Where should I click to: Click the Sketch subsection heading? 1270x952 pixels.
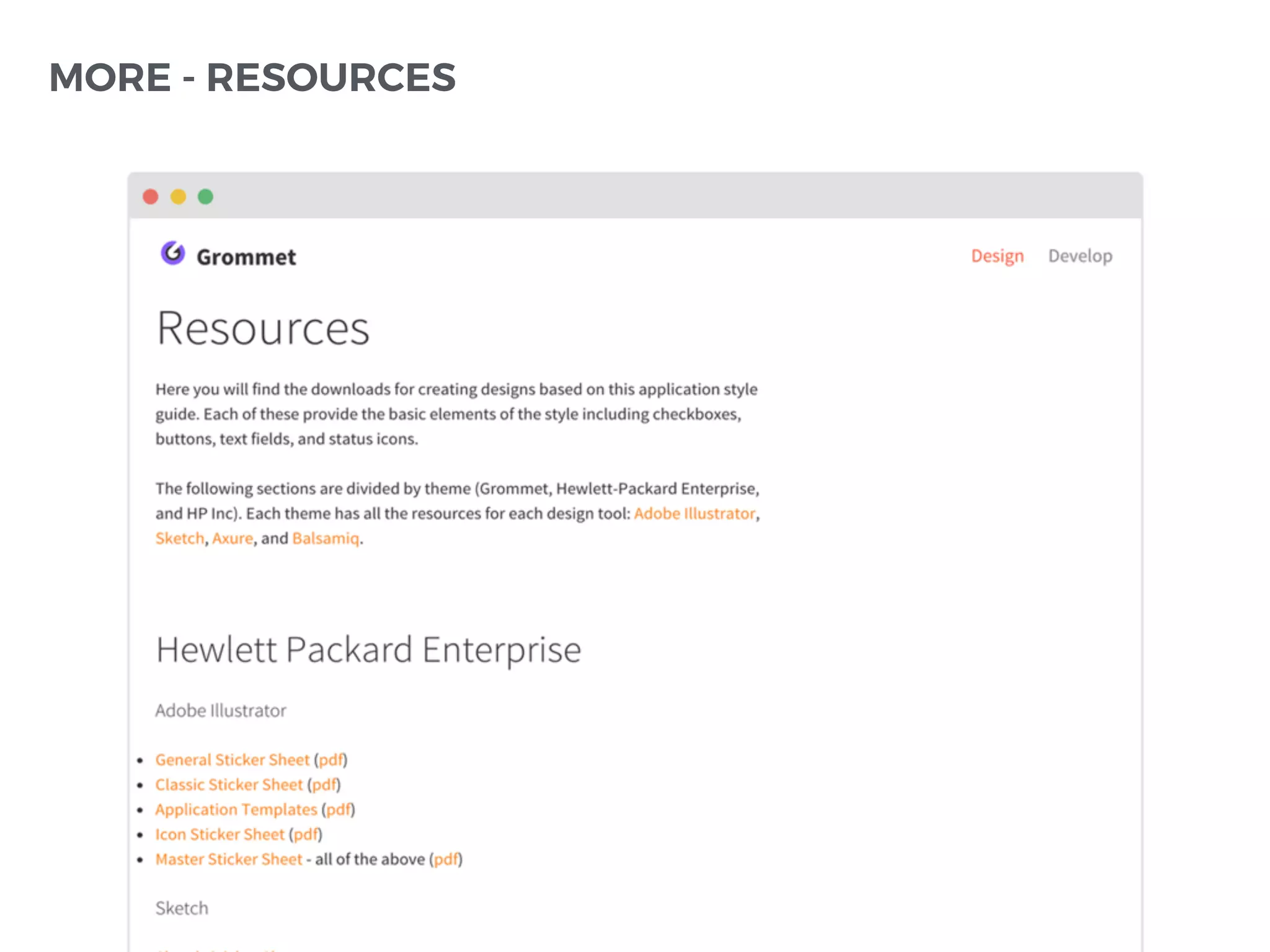[x=182, y=908]
